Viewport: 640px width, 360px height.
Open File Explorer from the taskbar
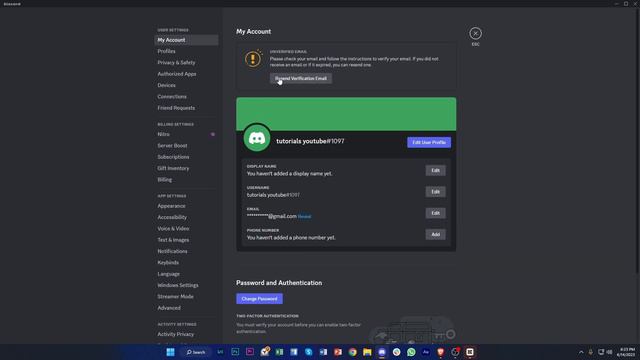point(367,352)
